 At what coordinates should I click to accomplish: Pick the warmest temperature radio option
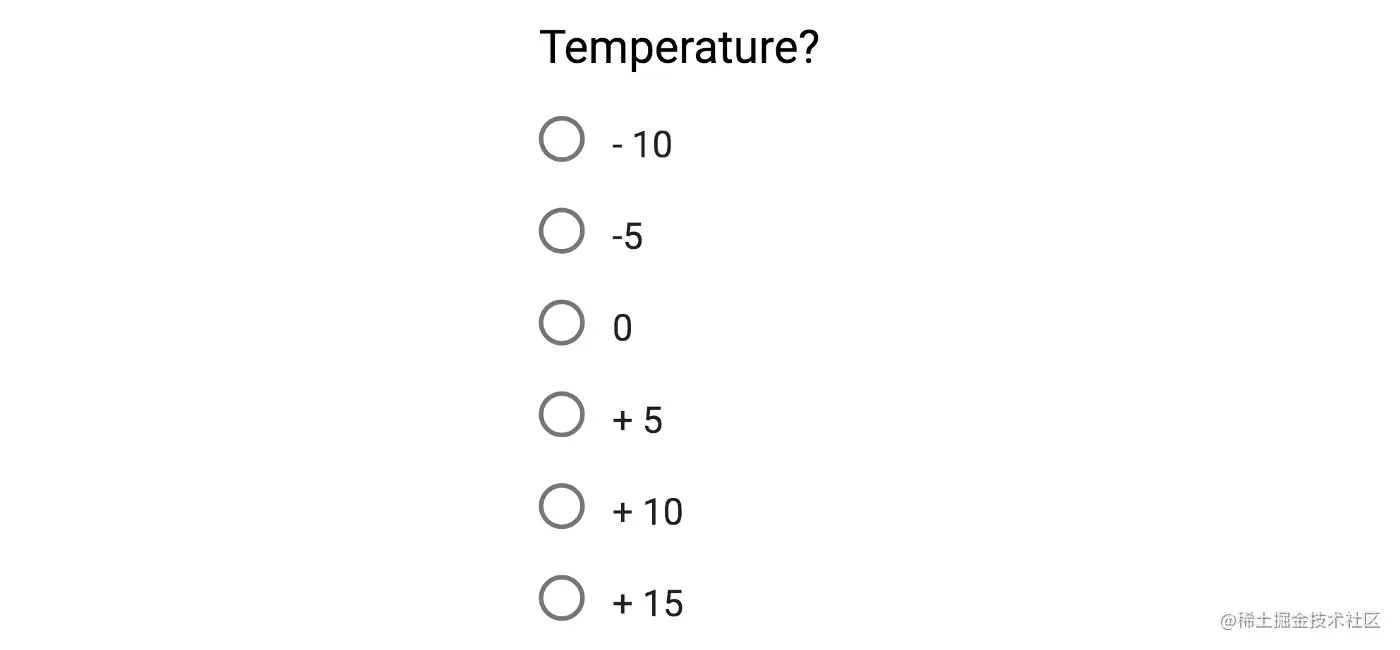(x=562, y=599)
